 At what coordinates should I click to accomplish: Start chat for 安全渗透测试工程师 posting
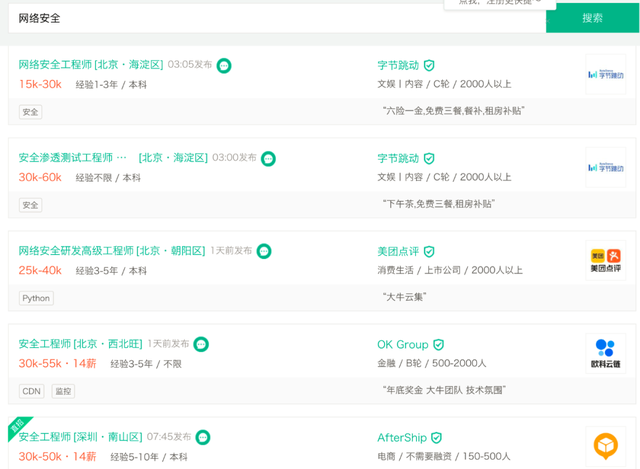[x=268, y=158]
